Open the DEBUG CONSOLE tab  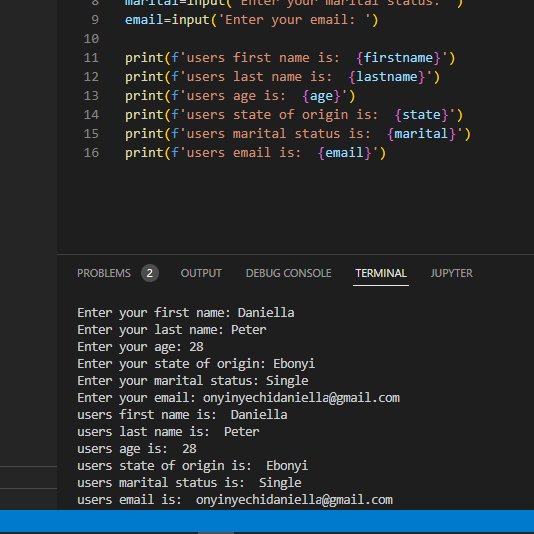coord(288,273)
